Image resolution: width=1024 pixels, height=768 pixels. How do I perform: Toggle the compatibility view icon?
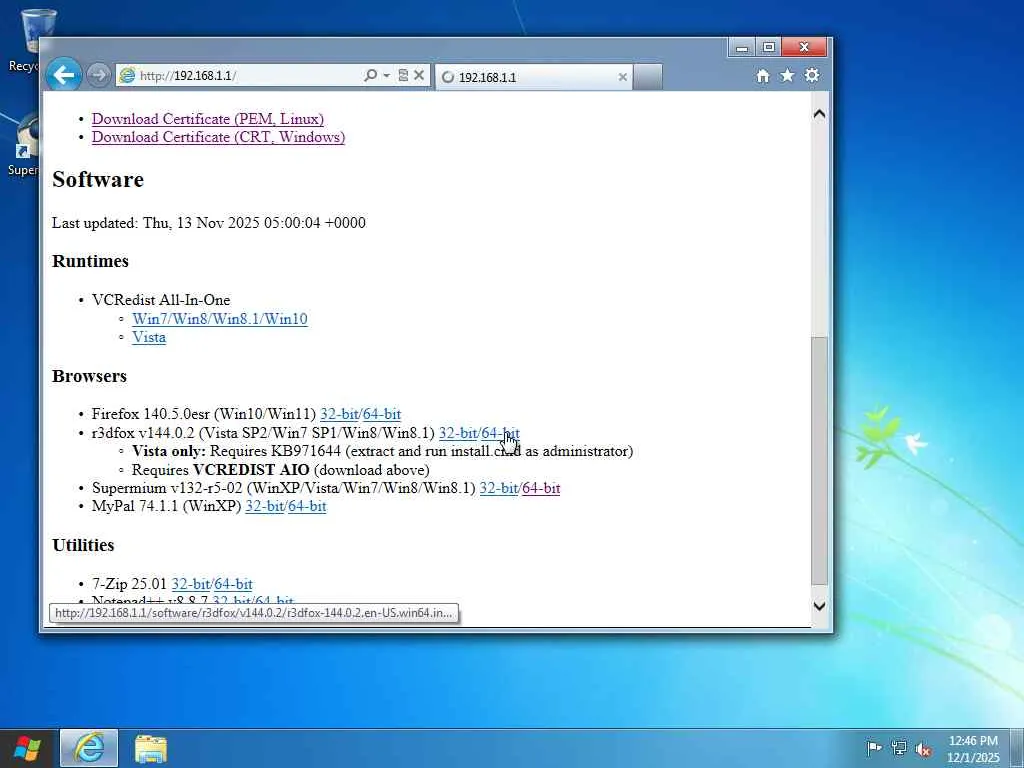point(403,75)
